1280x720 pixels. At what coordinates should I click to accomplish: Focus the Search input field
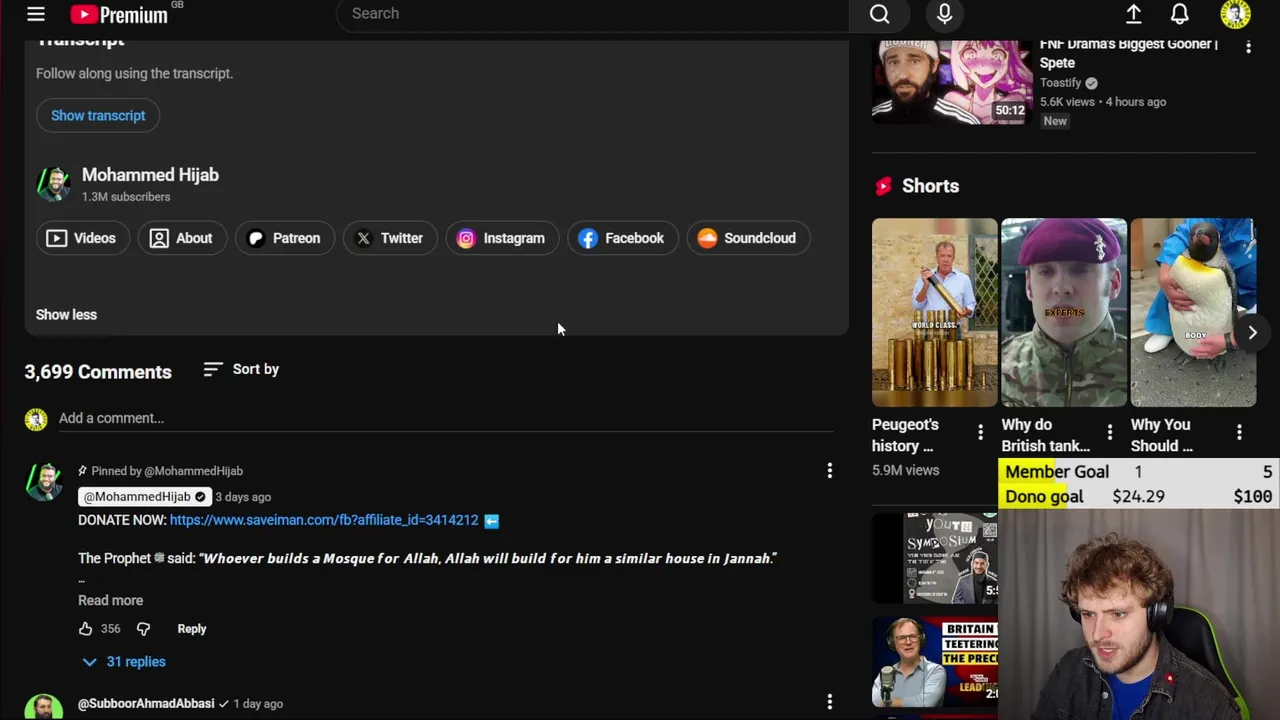tap(593, 14)
